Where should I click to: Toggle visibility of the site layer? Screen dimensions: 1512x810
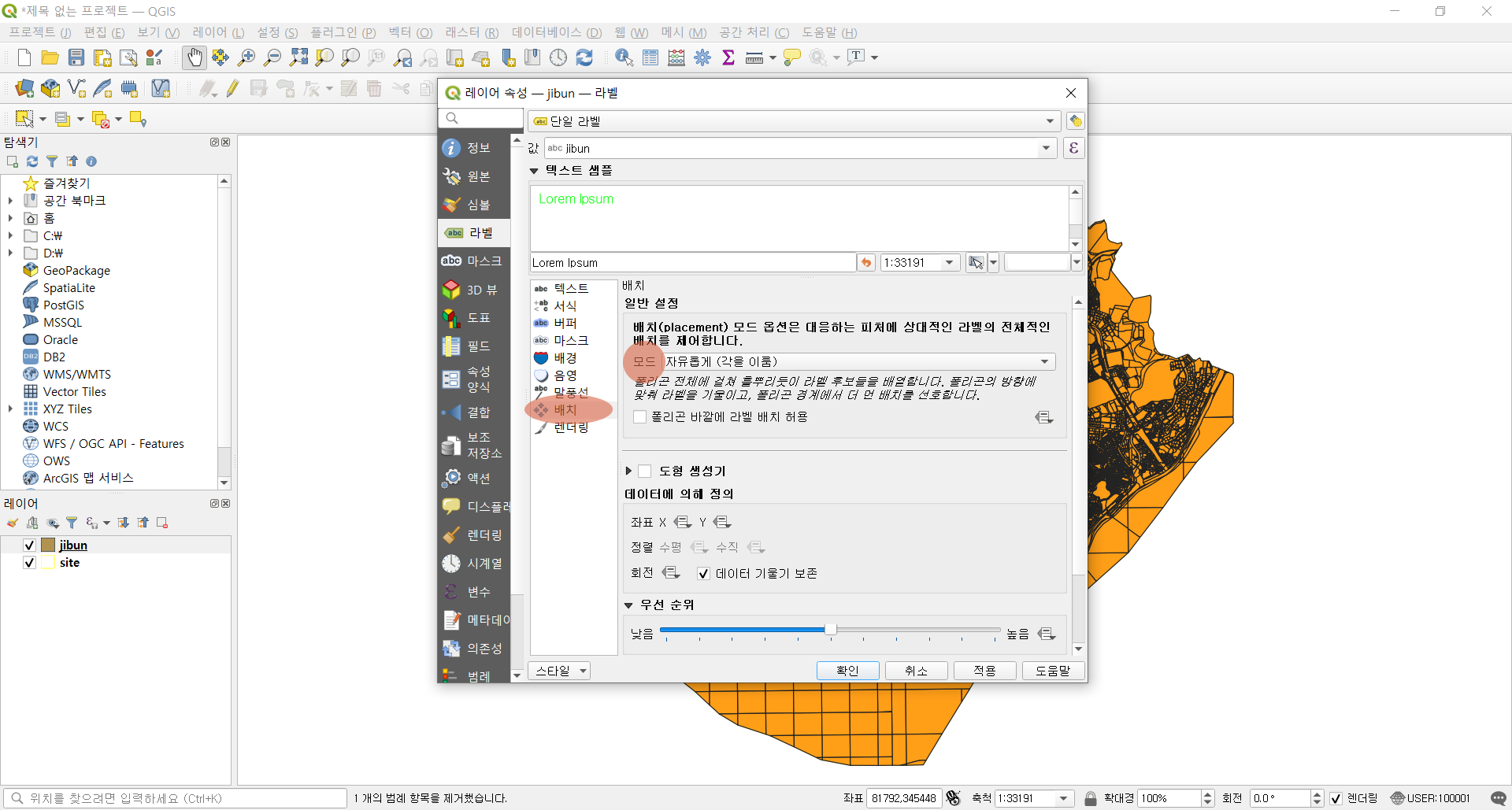pos(29,563)
